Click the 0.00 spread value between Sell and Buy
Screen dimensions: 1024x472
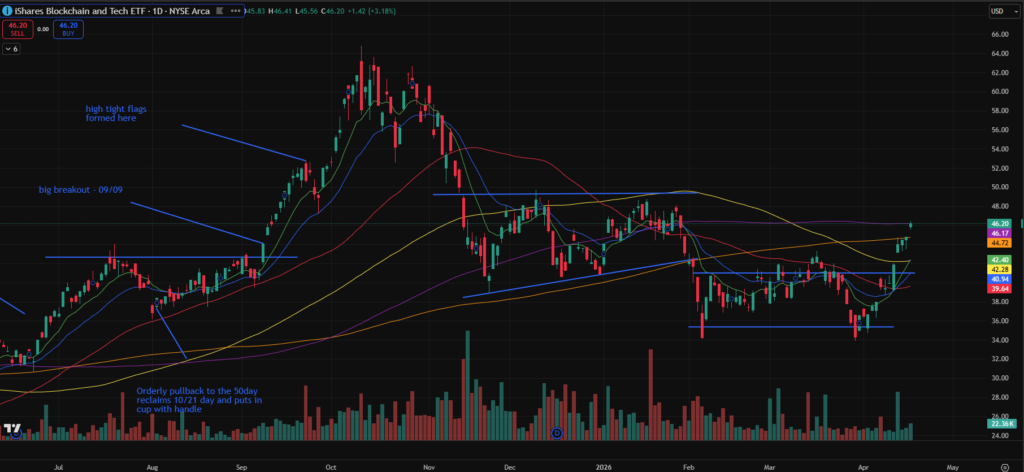(43, 29)
